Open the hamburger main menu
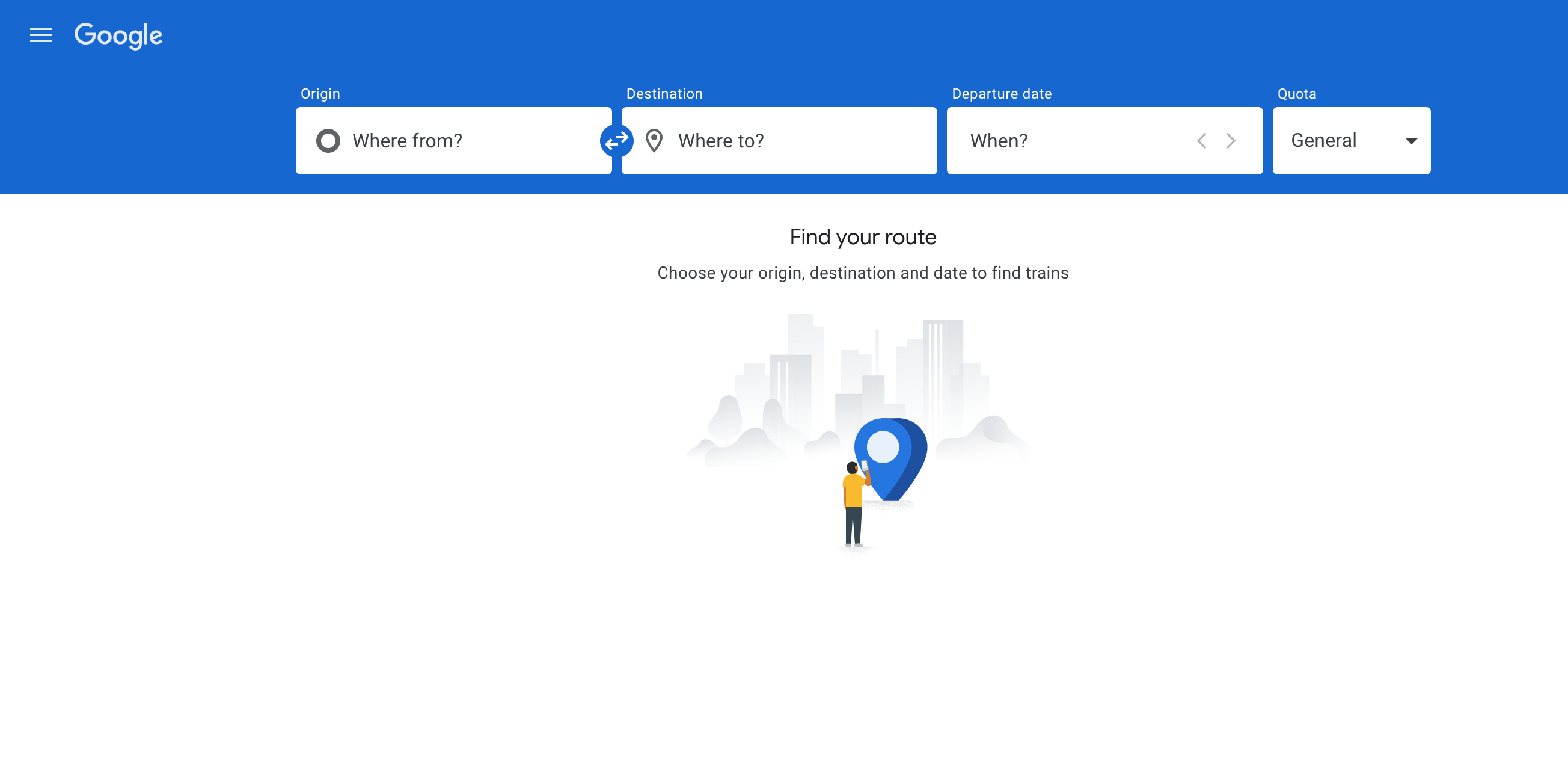Screen dimensions: 1568x764 pos(41,35)
